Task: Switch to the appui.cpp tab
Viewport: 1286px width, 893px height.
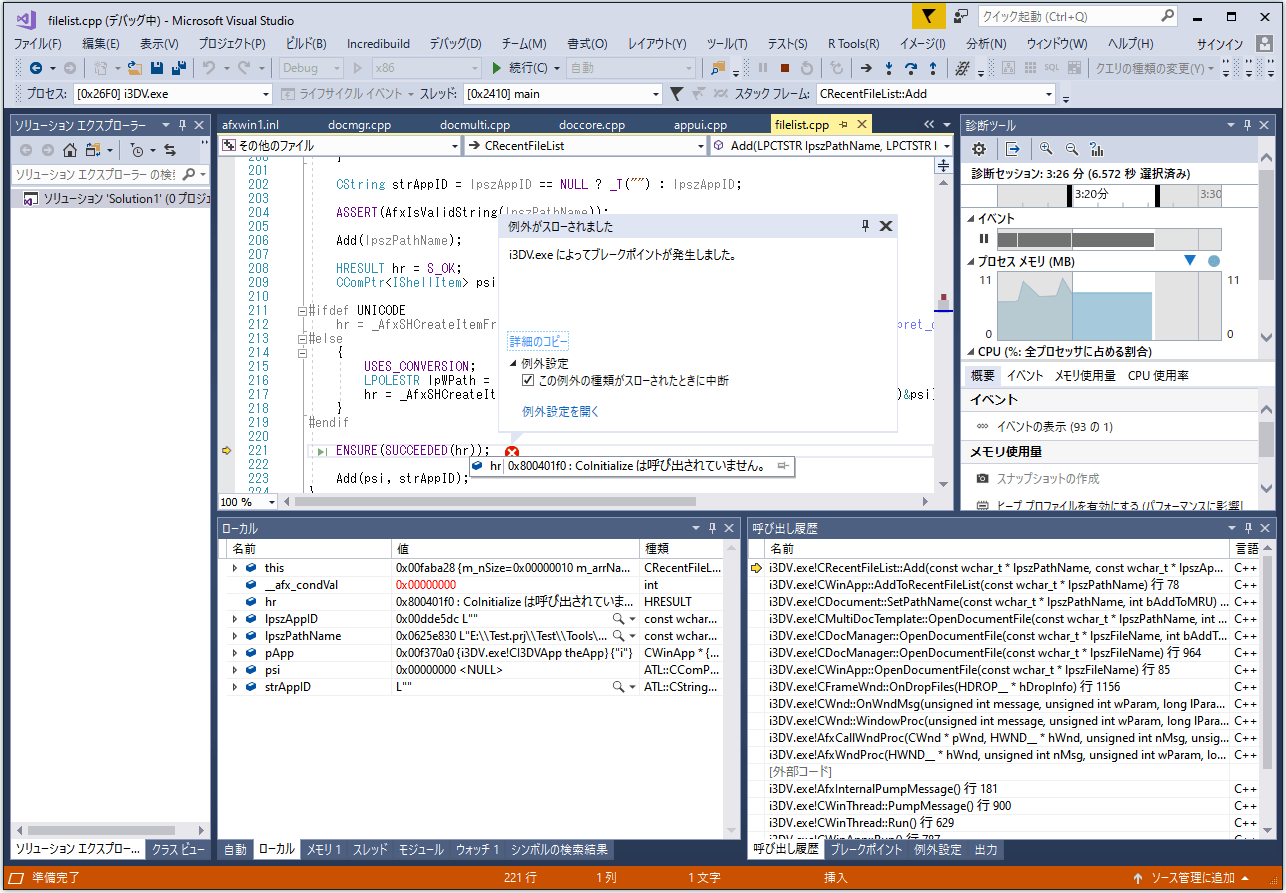Action: point(701,125)
